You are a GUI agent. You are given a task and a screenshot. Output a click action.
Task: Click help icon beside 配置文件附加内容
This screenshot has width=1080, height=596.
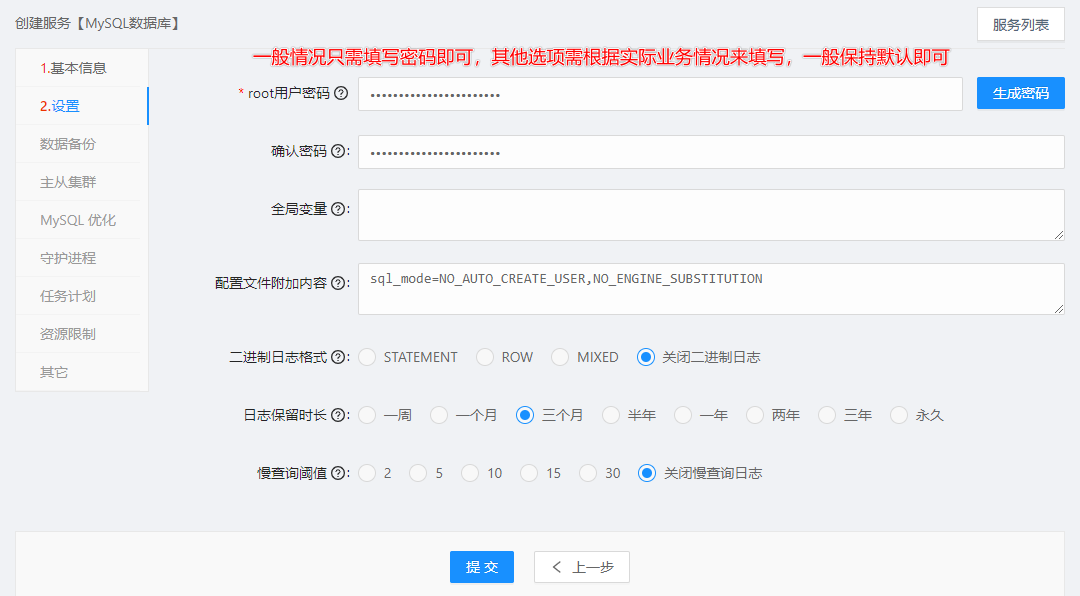pos(339,283)
